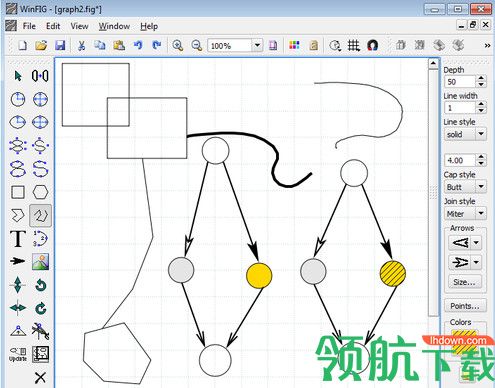This screenshot has width=495, height=388.
Task: Select the open polyline tool
Action: tap(40, 215)
